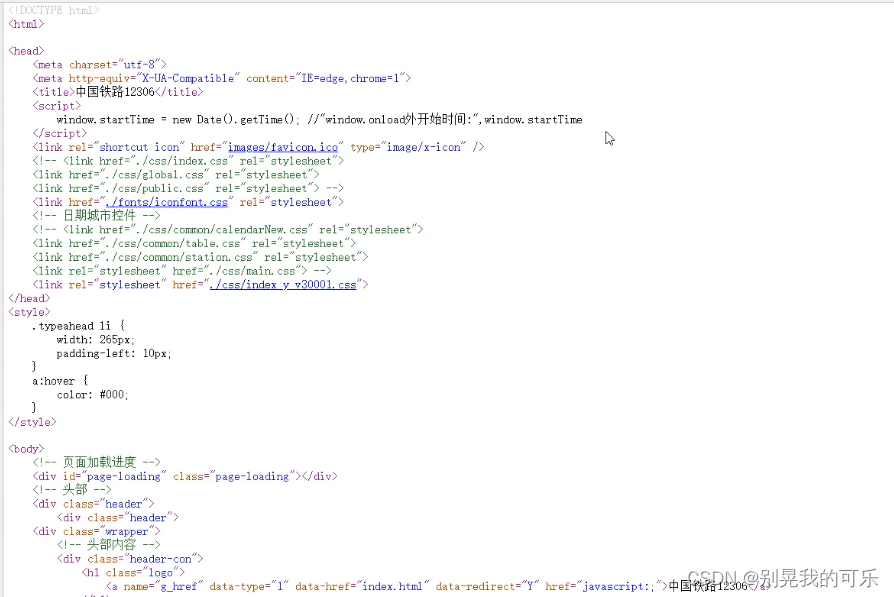Click the ./css/public.css line
The image size is (894, 597).
pyautogui.click(x=188, y=188)
